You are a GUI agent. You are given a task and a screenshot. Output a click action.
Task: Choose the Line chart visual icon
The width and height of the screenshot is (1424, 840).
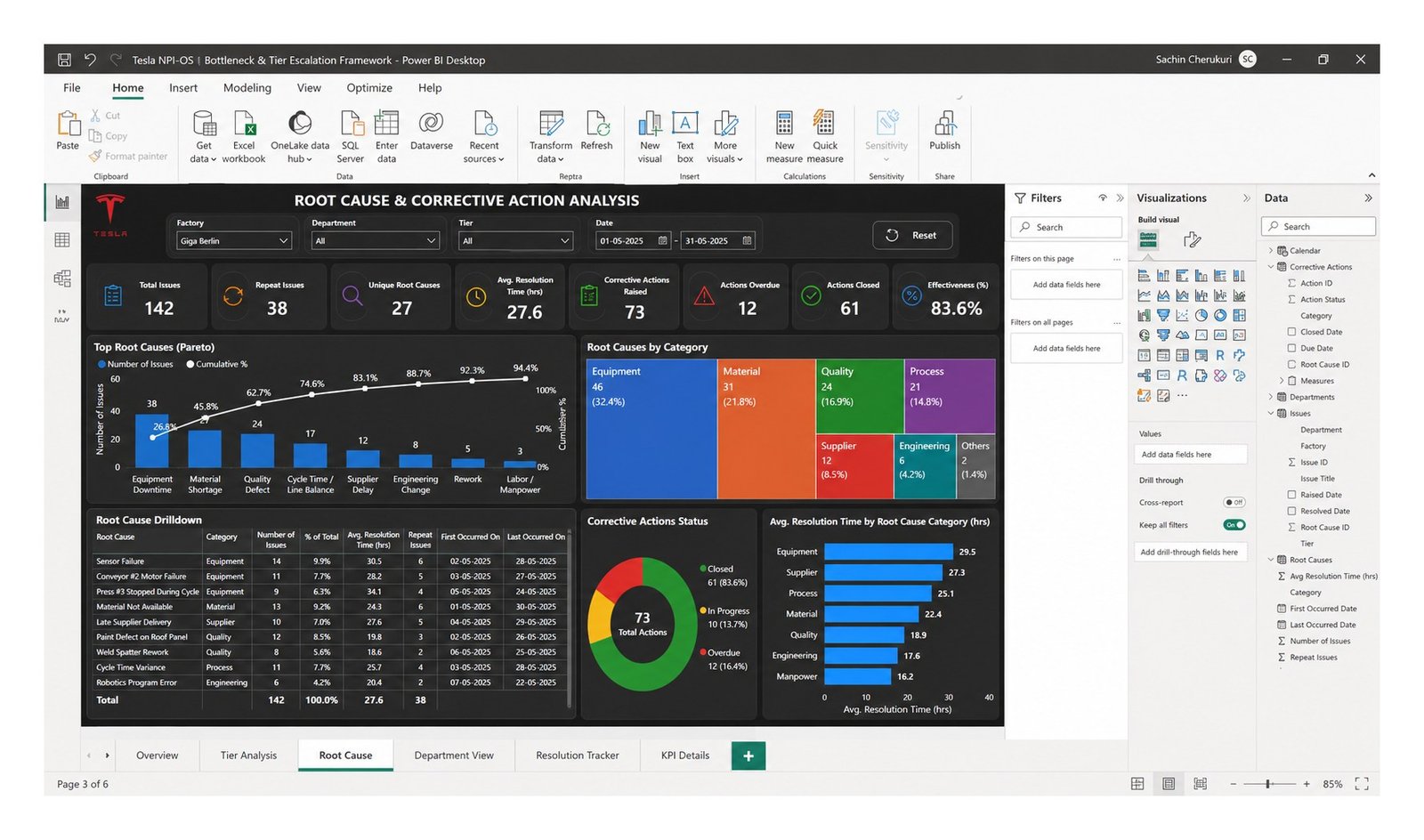coord(1145,295)
